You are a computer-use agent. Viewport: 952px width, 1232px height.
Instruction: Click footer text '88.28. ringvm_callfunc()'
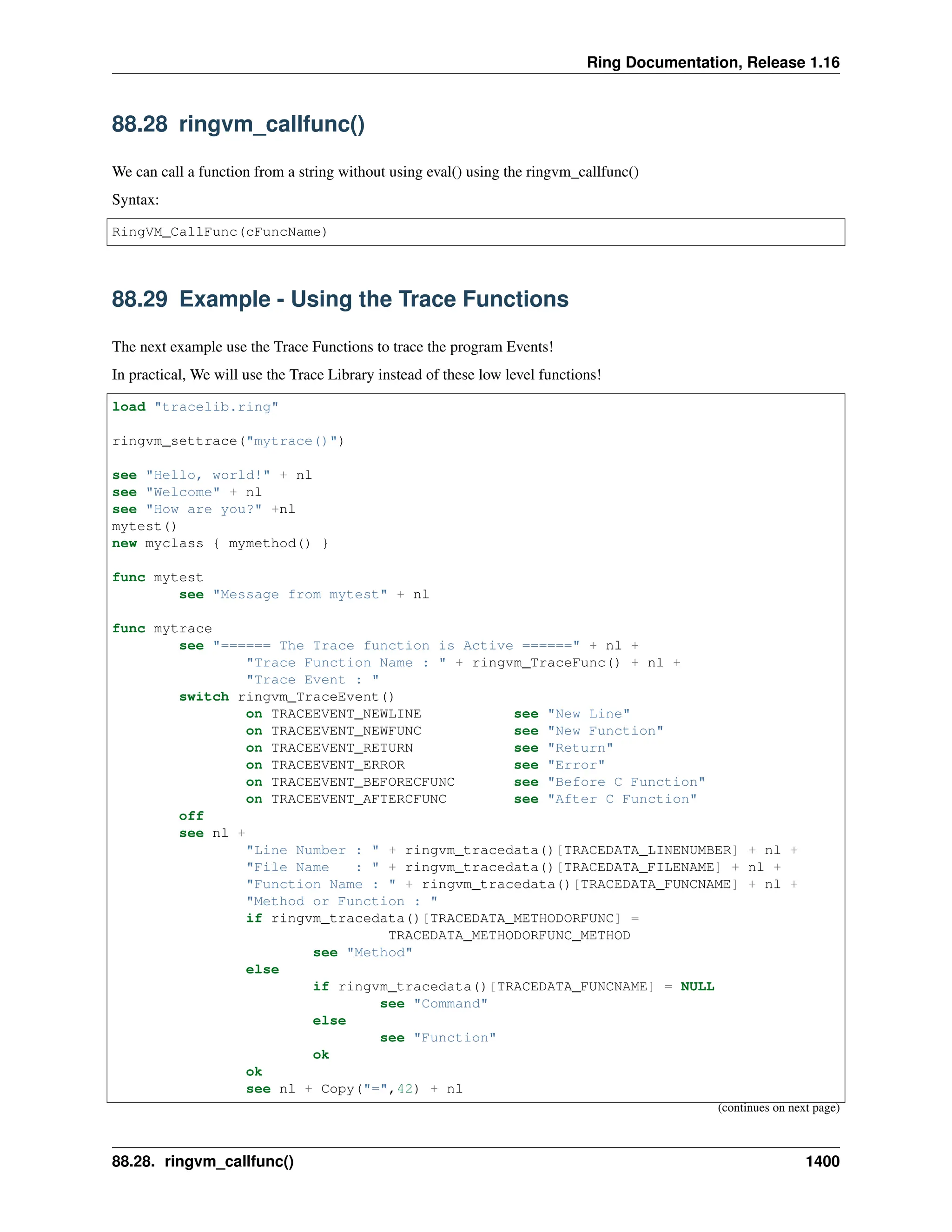coord(203,1161)
